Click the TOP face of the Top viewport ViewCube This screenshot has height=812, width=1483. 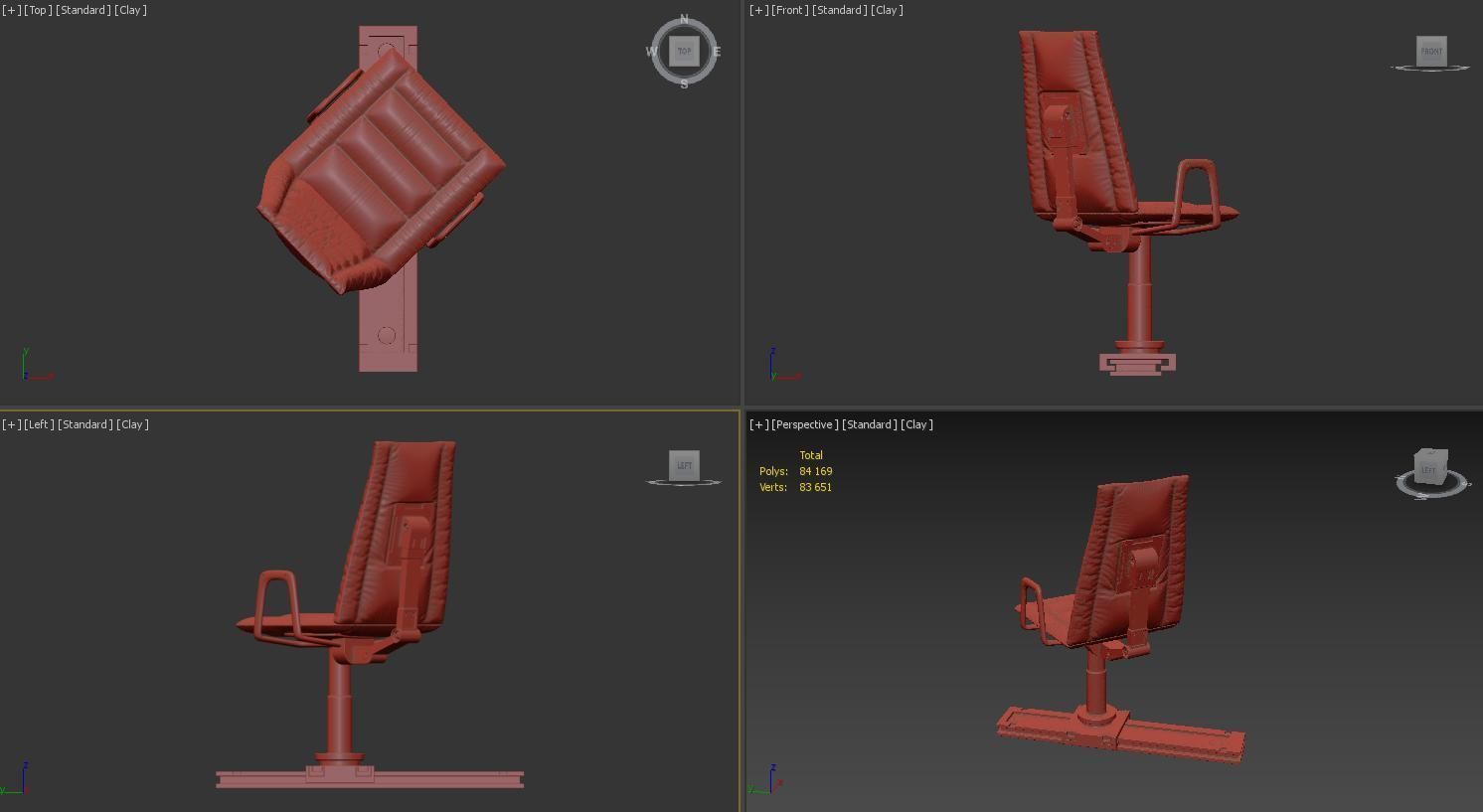(684, 51)
